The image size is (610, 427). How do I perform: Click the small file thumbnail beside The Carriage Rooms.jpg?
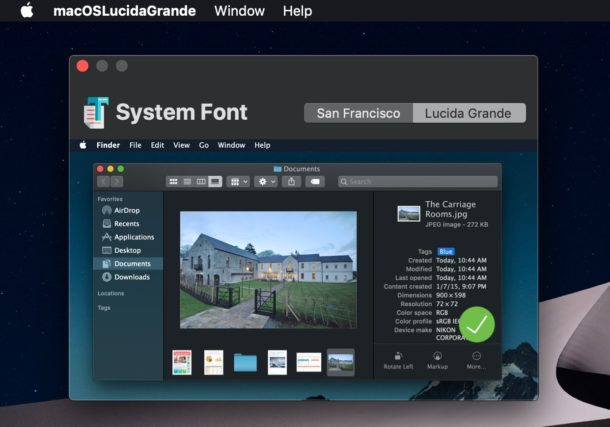(x=408, y=214)
